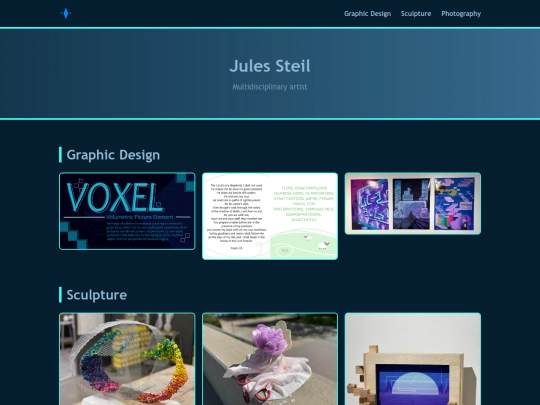Open the wooden pixel frame sculpture image
Screen dimensions: 540x405
[413, 359]
